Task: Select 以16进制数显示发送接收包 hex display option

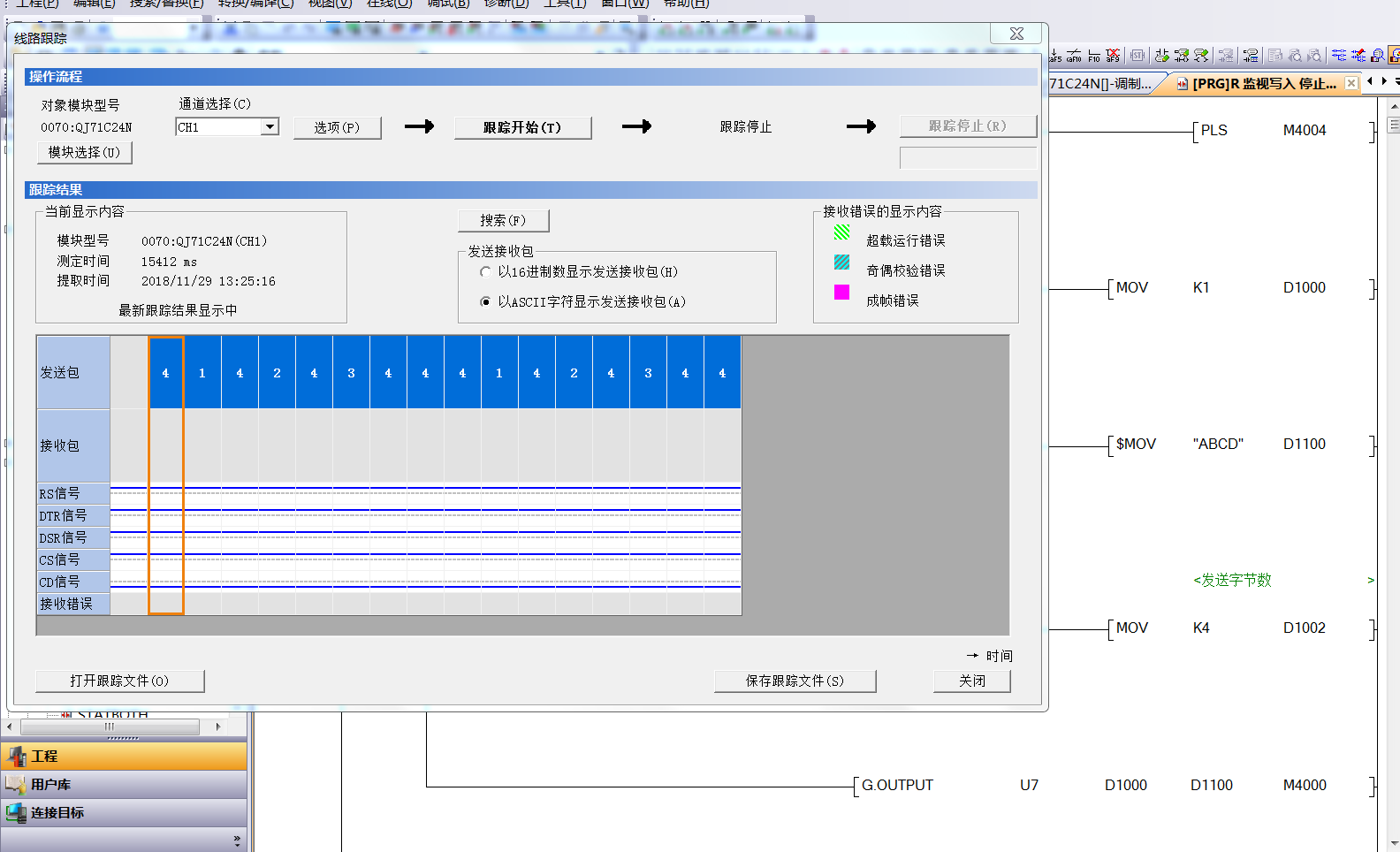Action: tap(485, 272)
